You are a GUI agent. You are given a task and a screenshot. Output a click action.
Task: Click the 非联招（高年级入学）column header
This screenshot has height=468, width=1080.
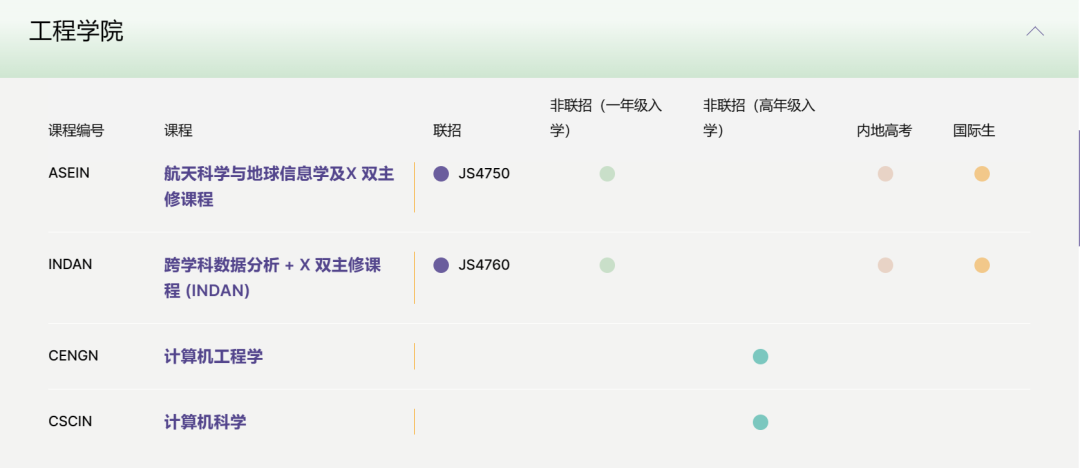click(760, 118)
